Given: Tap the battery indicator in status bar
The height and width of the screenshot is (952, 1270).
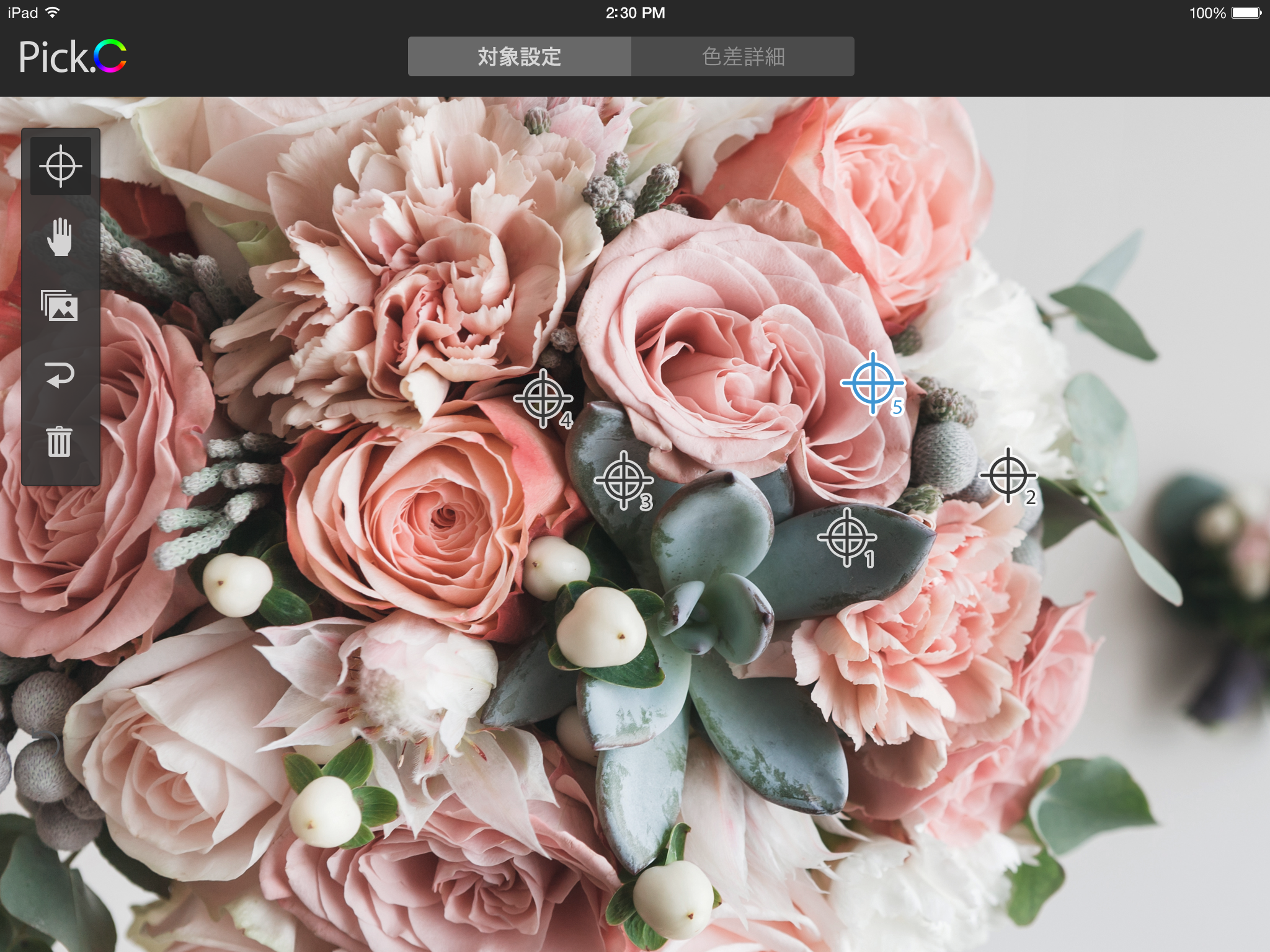Looking at the screenshot, I should pos(1245,13).
